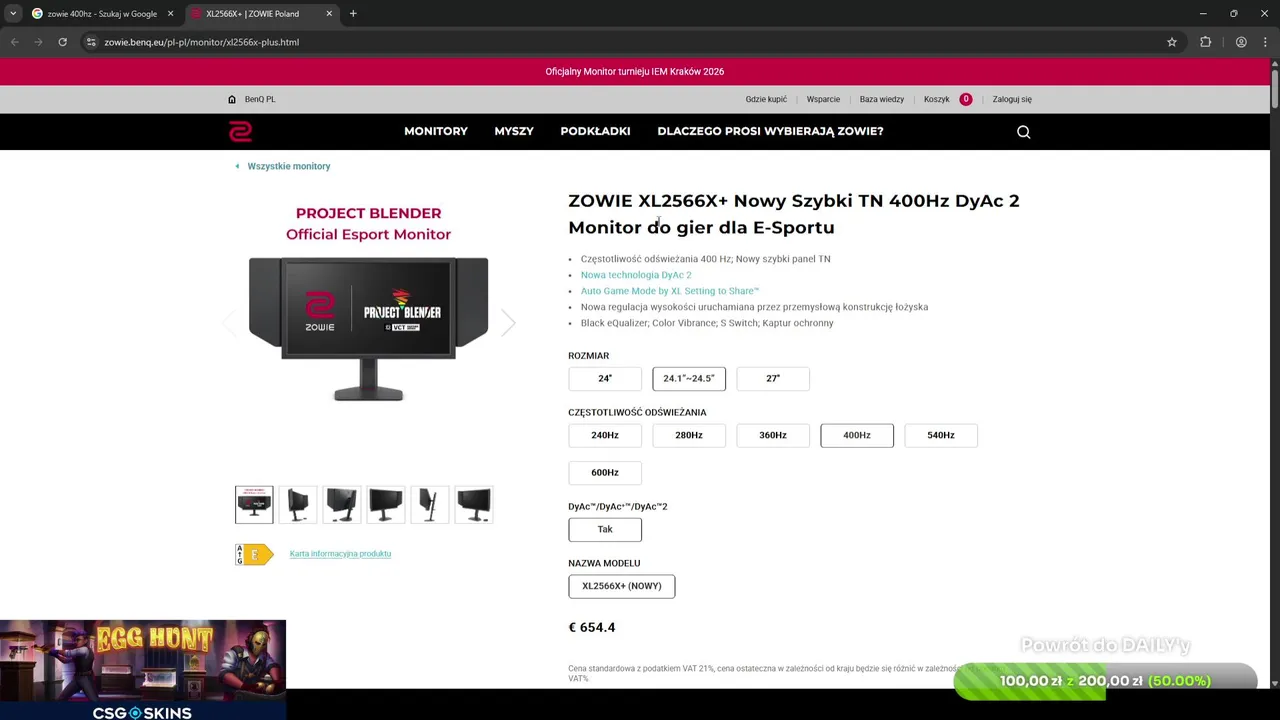
Task: Open the Chrome three-dot menu
Action: tap(1264, 42)
